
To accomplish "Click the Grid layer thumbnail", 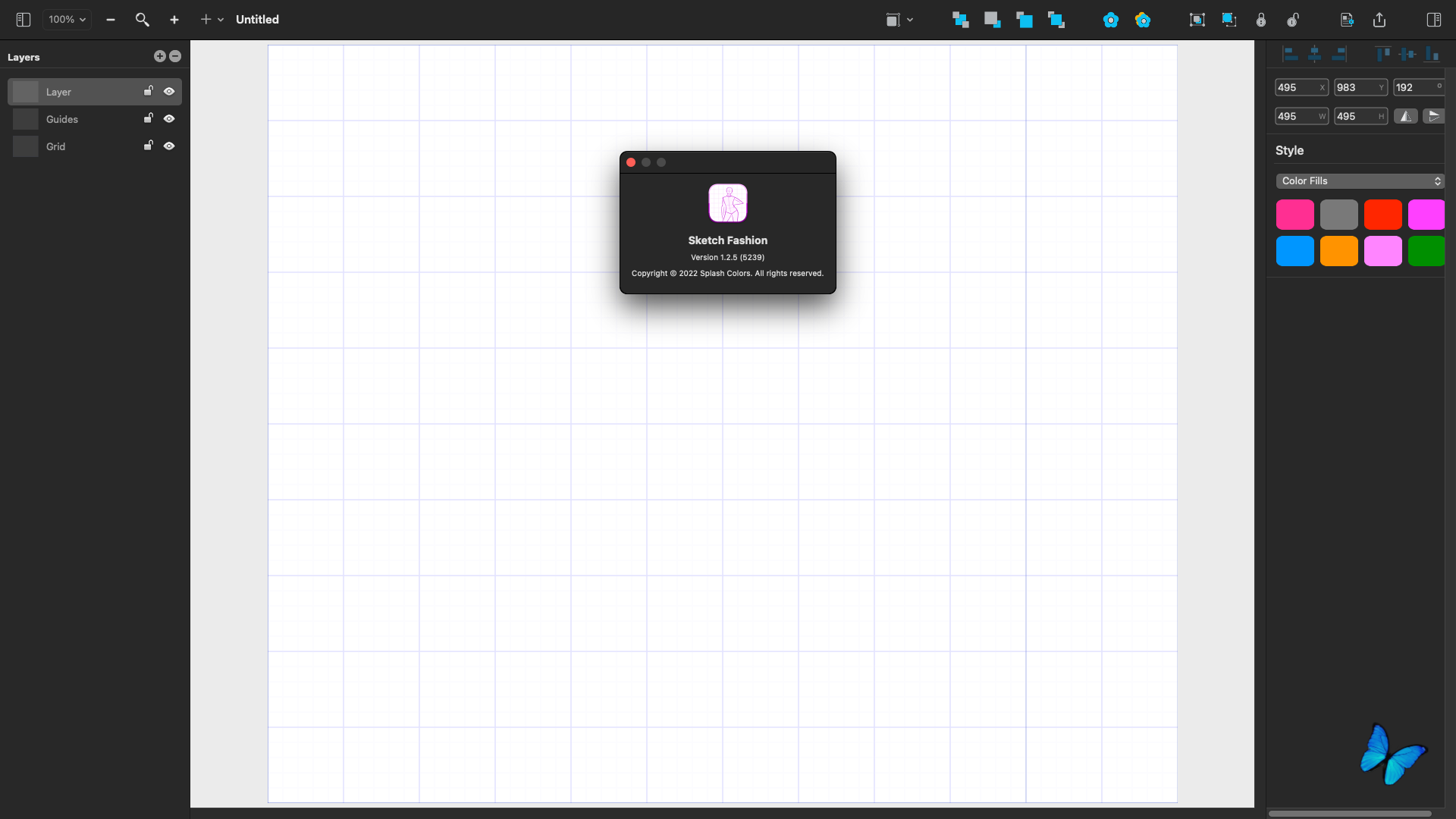I will click(26, 146).
